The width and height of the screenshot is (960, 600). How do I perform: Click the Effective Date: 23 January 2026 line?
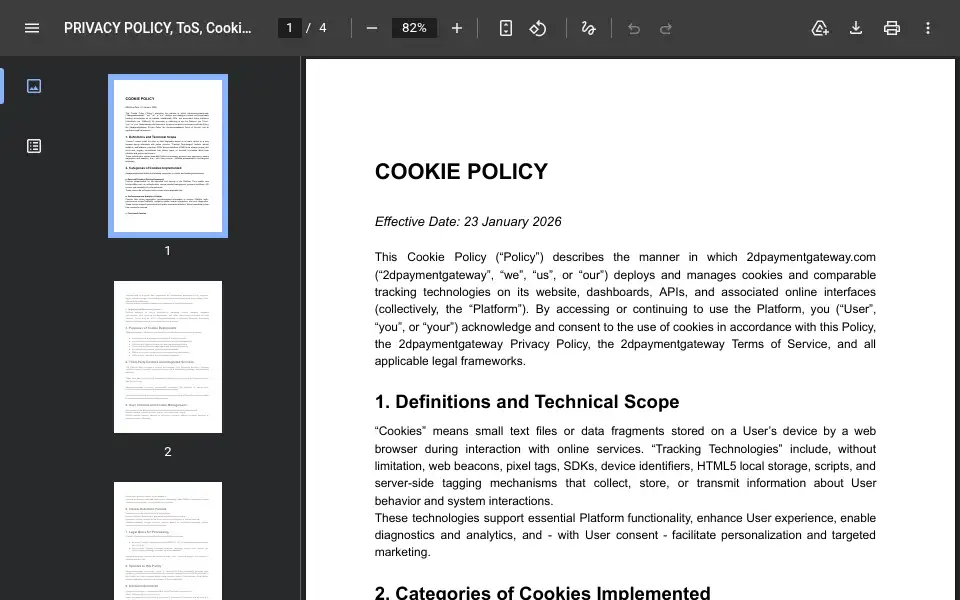468,222
